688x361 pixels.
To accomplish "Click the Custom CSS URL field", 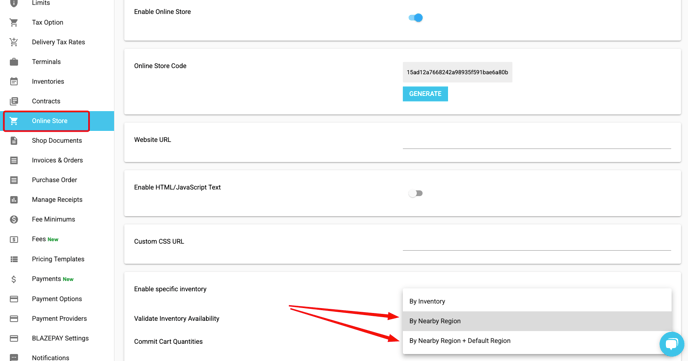I will pos(537,243).
